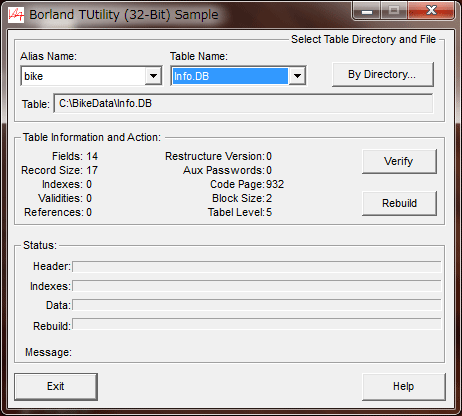Close the Borland TUtility window
This screenshot has height=416, width=462.
coord(431,11)
